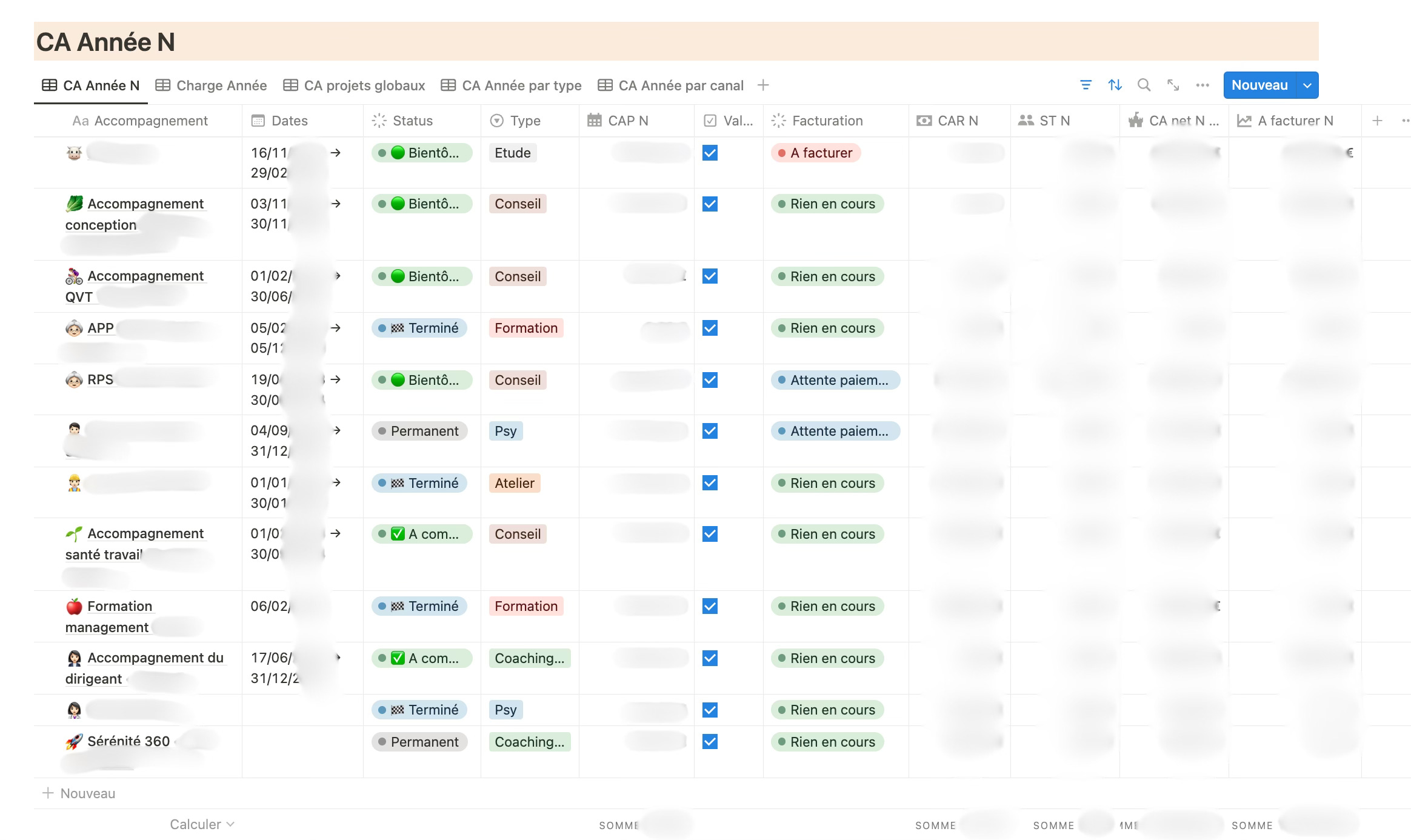Uncheck the validation box in Etude row

710,153
